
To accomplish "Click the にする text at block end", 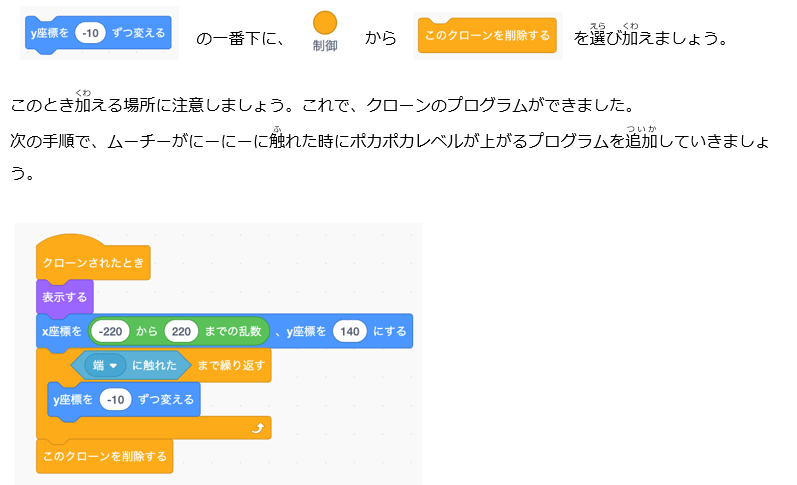I will (x=389, y=331).
